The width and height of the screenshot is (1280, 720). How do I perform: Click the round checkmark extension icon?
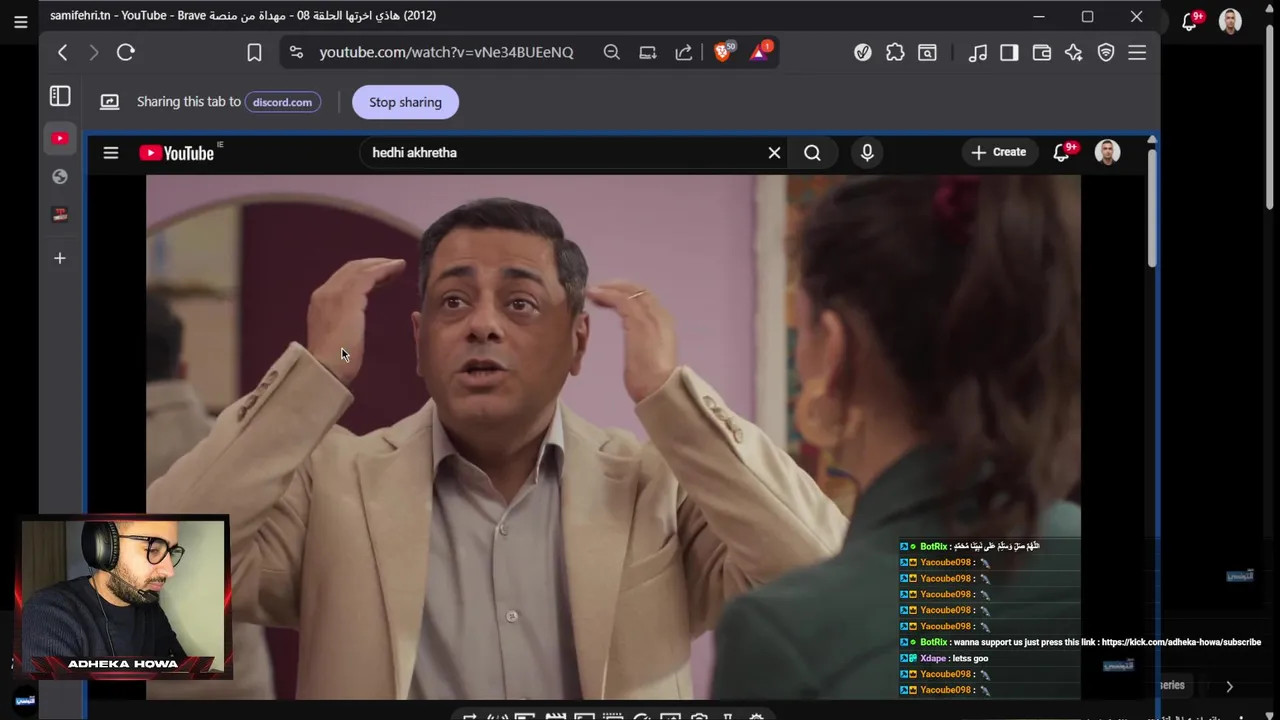pos(863,52)
